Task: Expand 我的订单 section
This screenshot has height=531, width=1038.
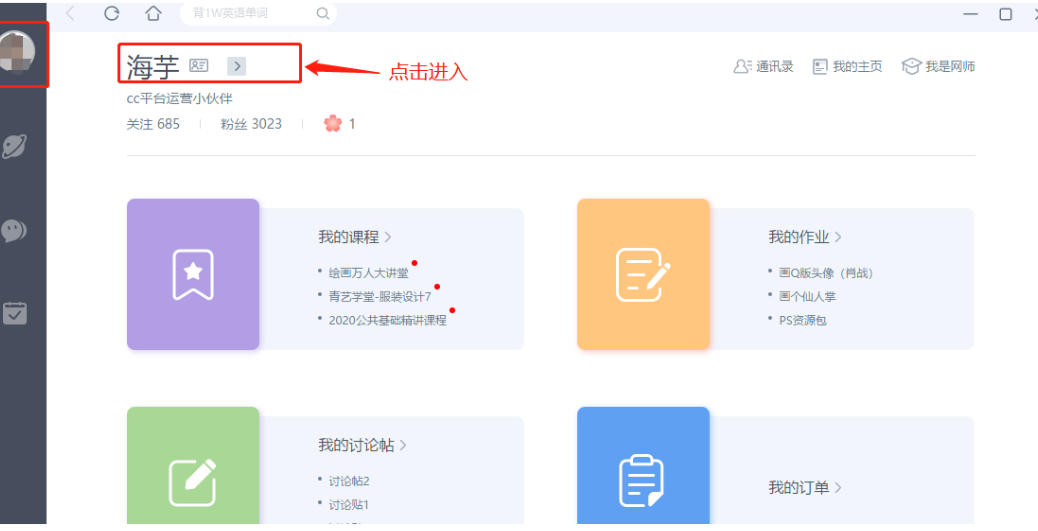Action: pyautogui.click(x=805, y=488)
